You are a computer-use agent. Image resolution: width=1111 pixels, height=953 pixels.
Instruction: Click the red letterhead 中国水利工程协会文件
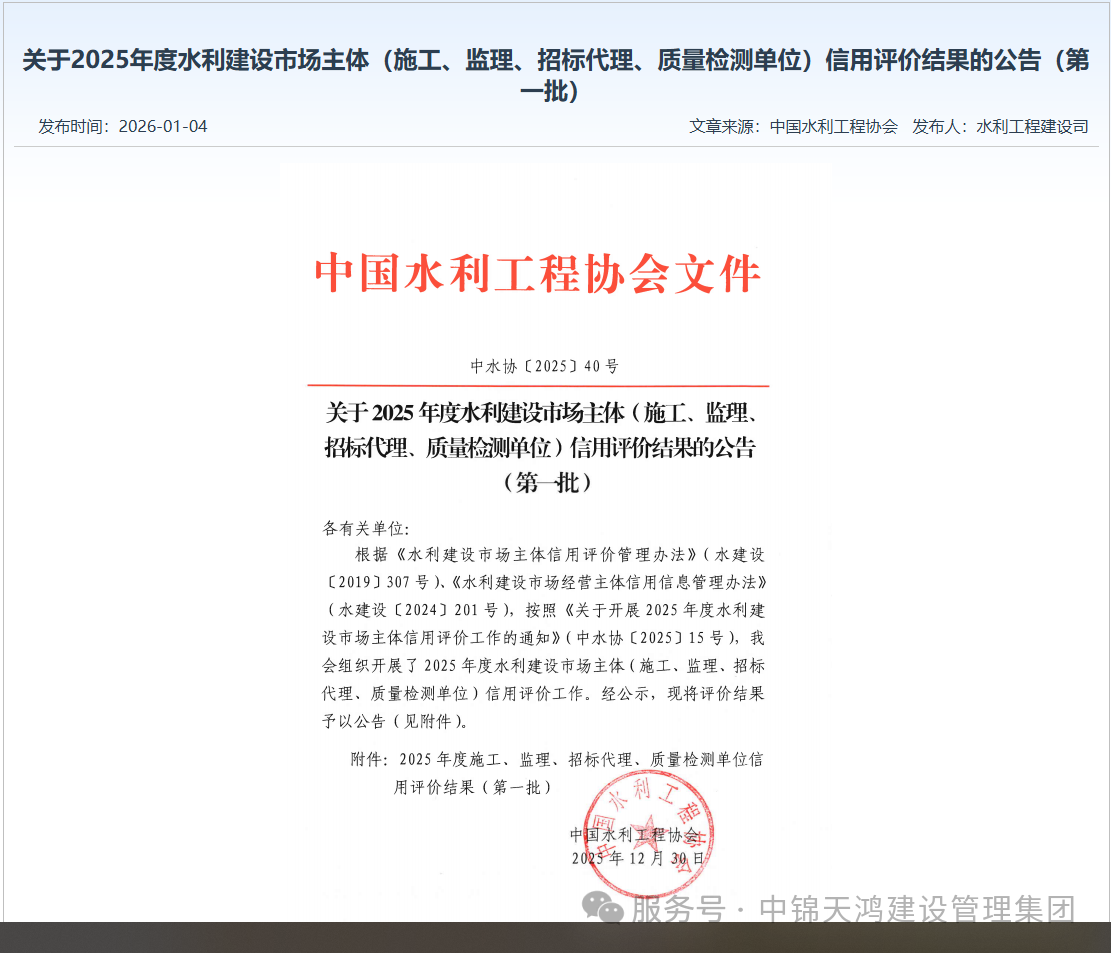point(538,274)
